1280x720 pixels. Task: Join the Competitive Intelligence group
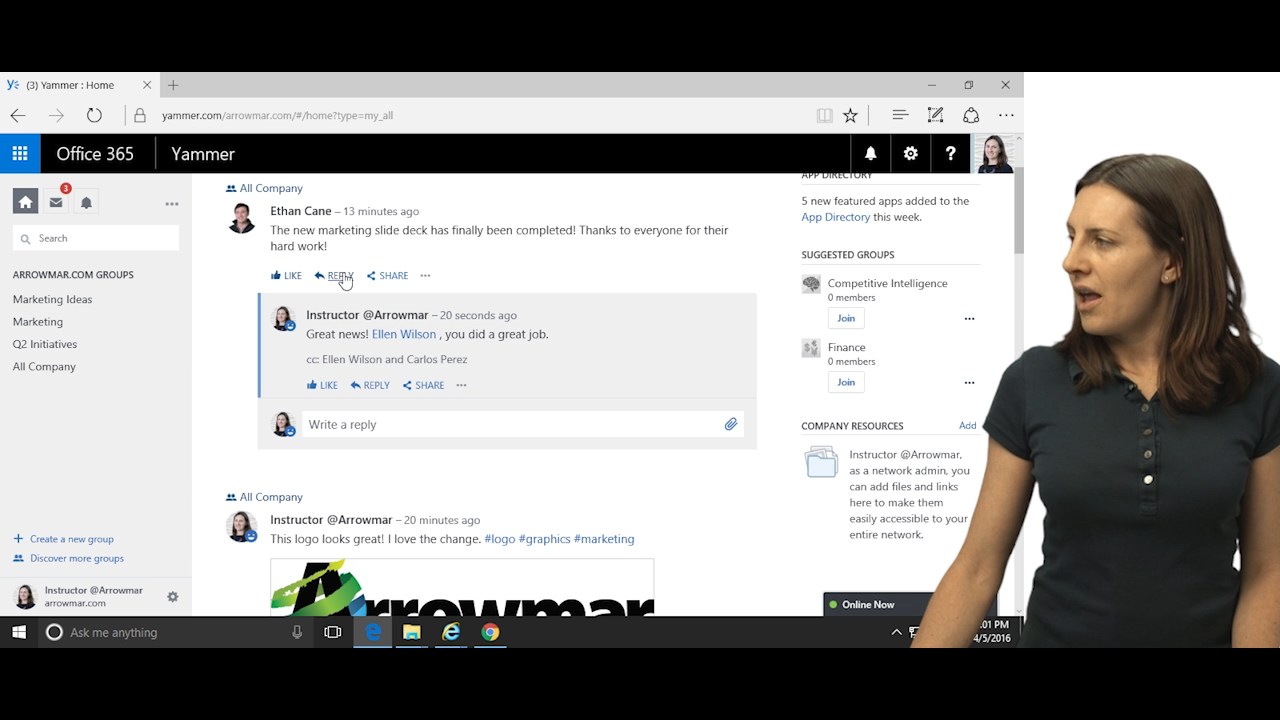(846, 318)
